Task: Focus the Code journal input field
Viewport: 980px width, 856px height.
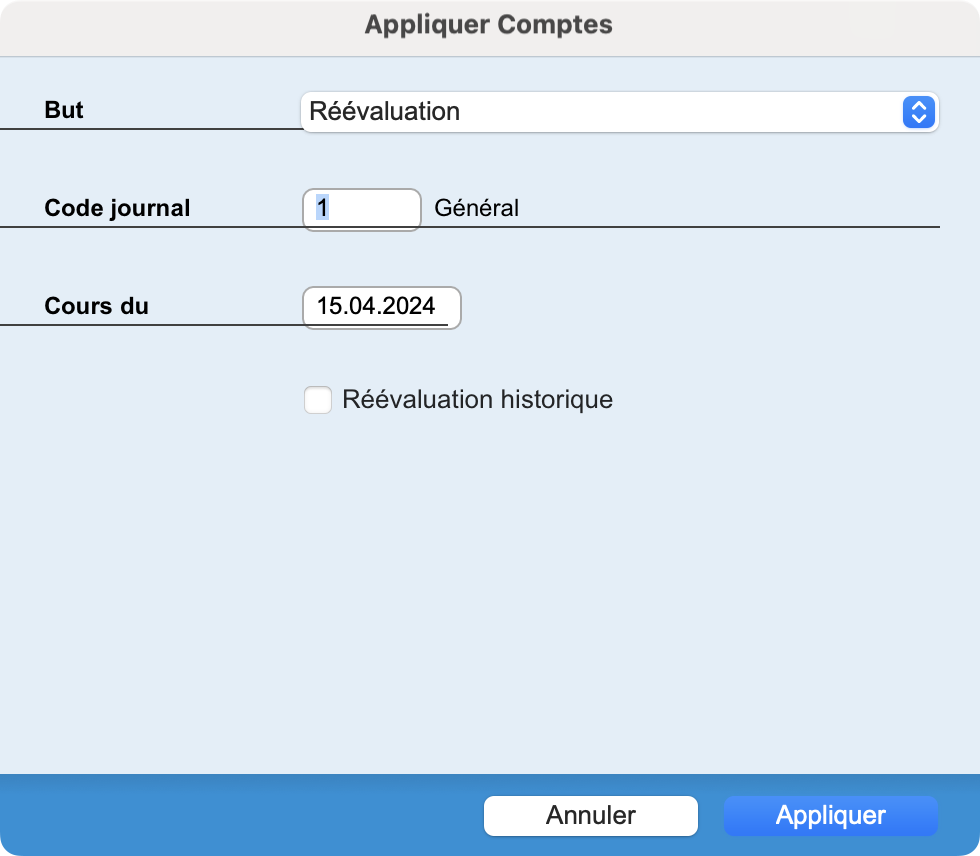Action: pos(362,209)
